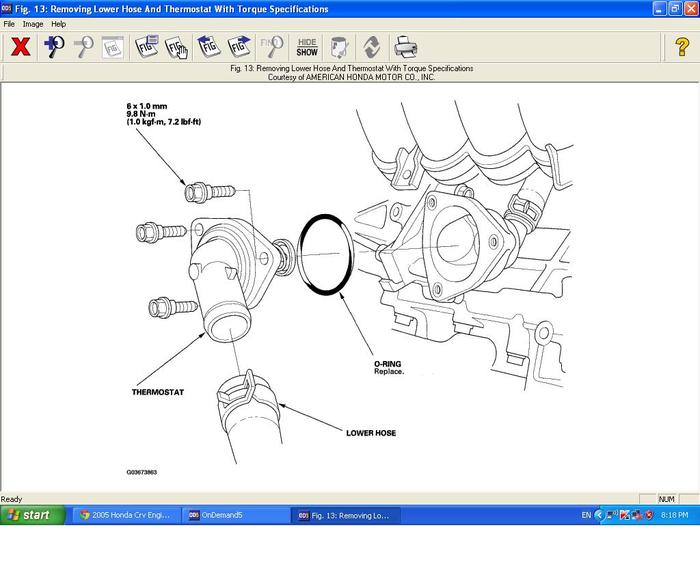Click the application icon in the title bar
This screenshot has height=571, width=700.
(6, 8)
